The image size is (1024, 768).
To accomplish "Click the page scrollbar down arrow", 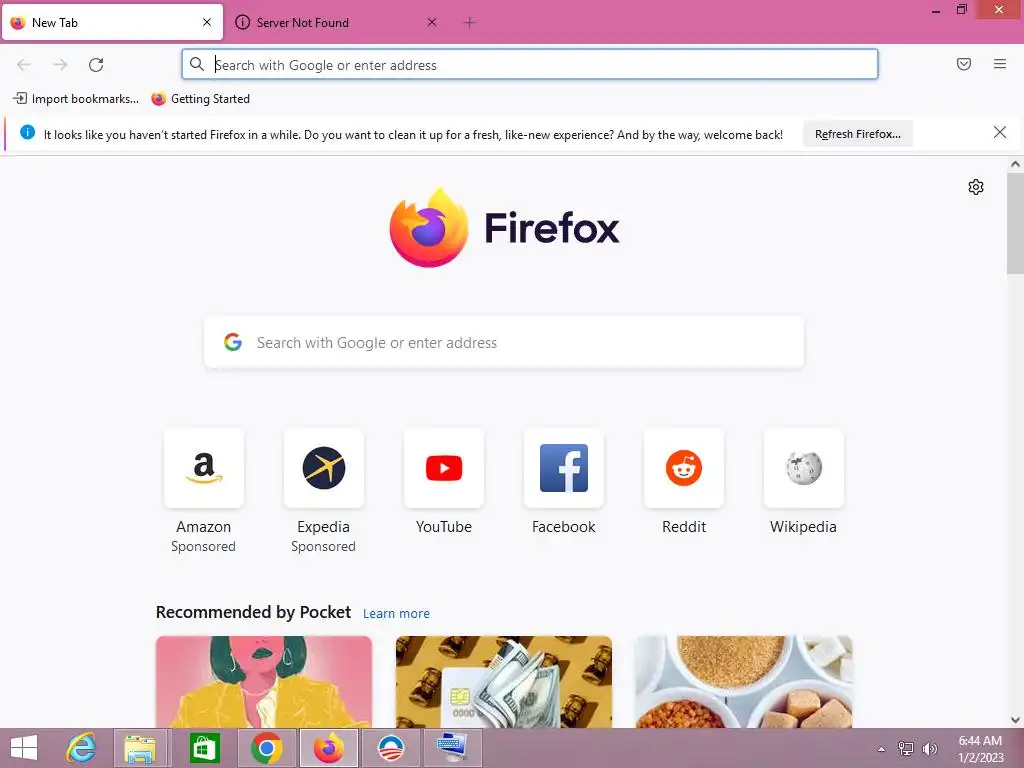I will (x=1015, y=720).
